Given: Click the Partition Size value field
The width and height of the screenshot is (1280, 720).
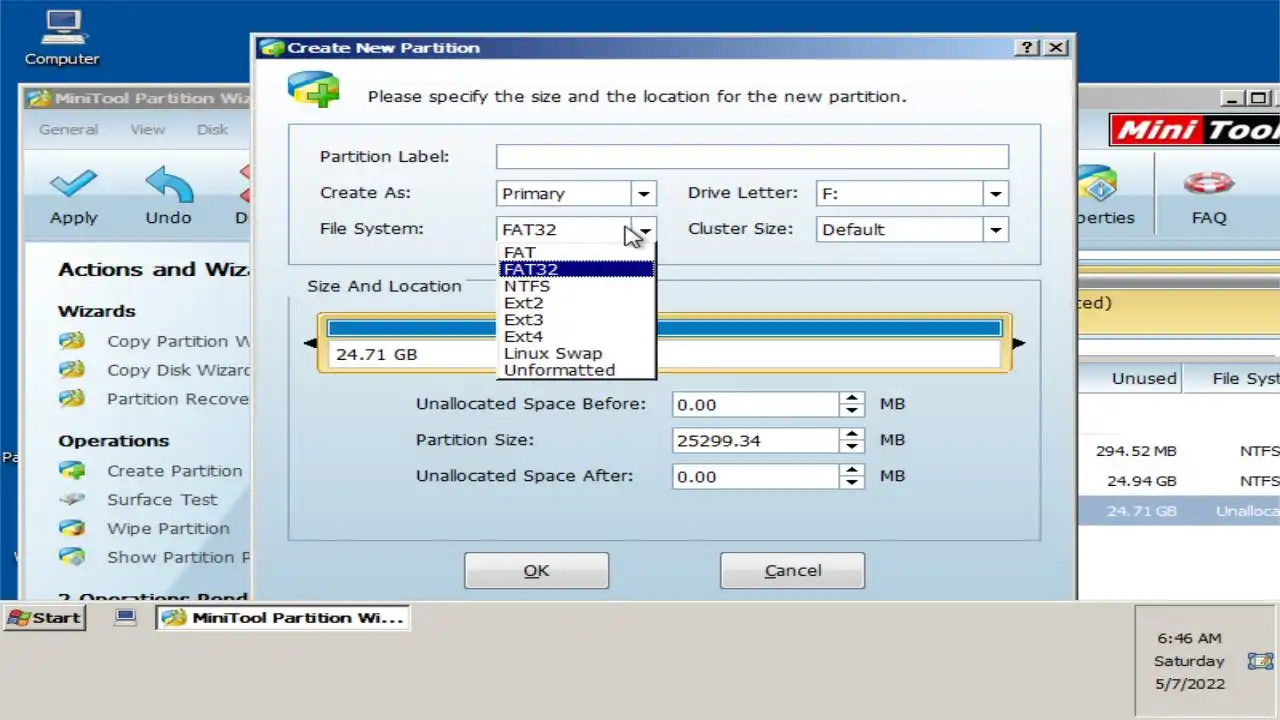Looking at the screenshot, I should coord(756,440).
